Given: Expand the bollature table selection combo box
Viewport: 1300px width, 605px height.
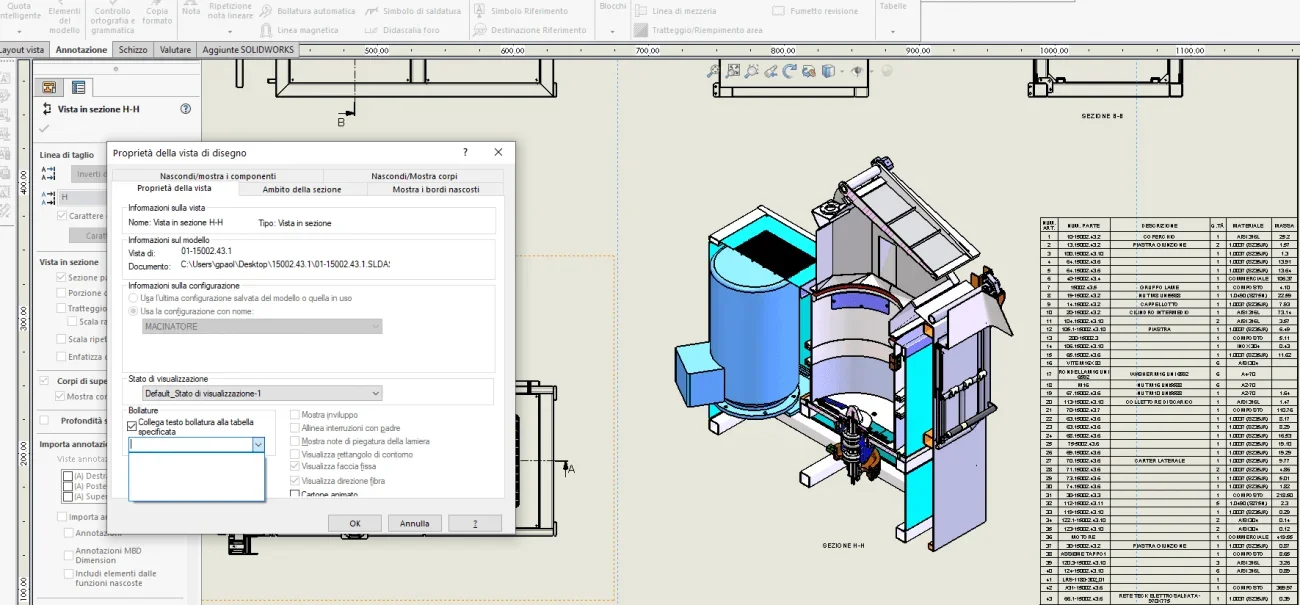Looking at the screenshot, I should click(196, 445).
